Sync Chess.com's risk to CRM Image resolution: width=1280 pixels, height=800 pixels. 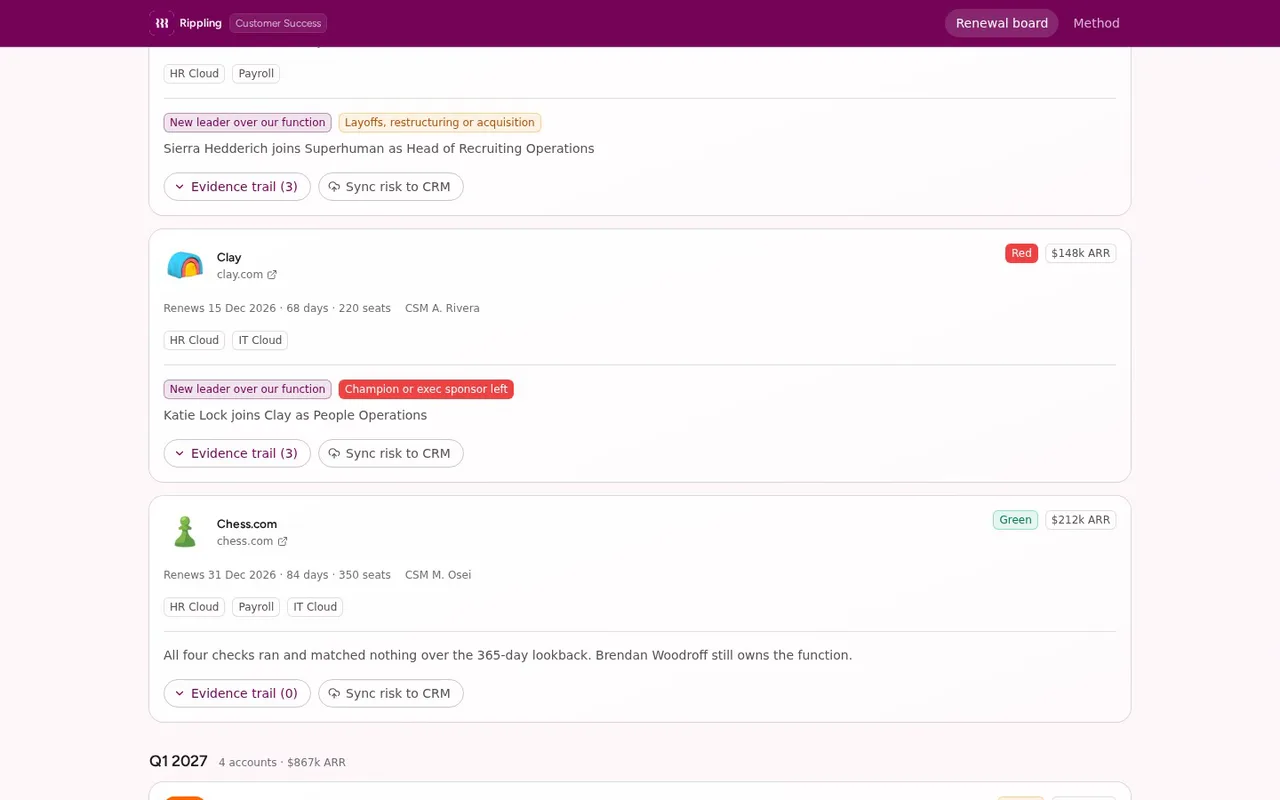[x=391, y=693]
